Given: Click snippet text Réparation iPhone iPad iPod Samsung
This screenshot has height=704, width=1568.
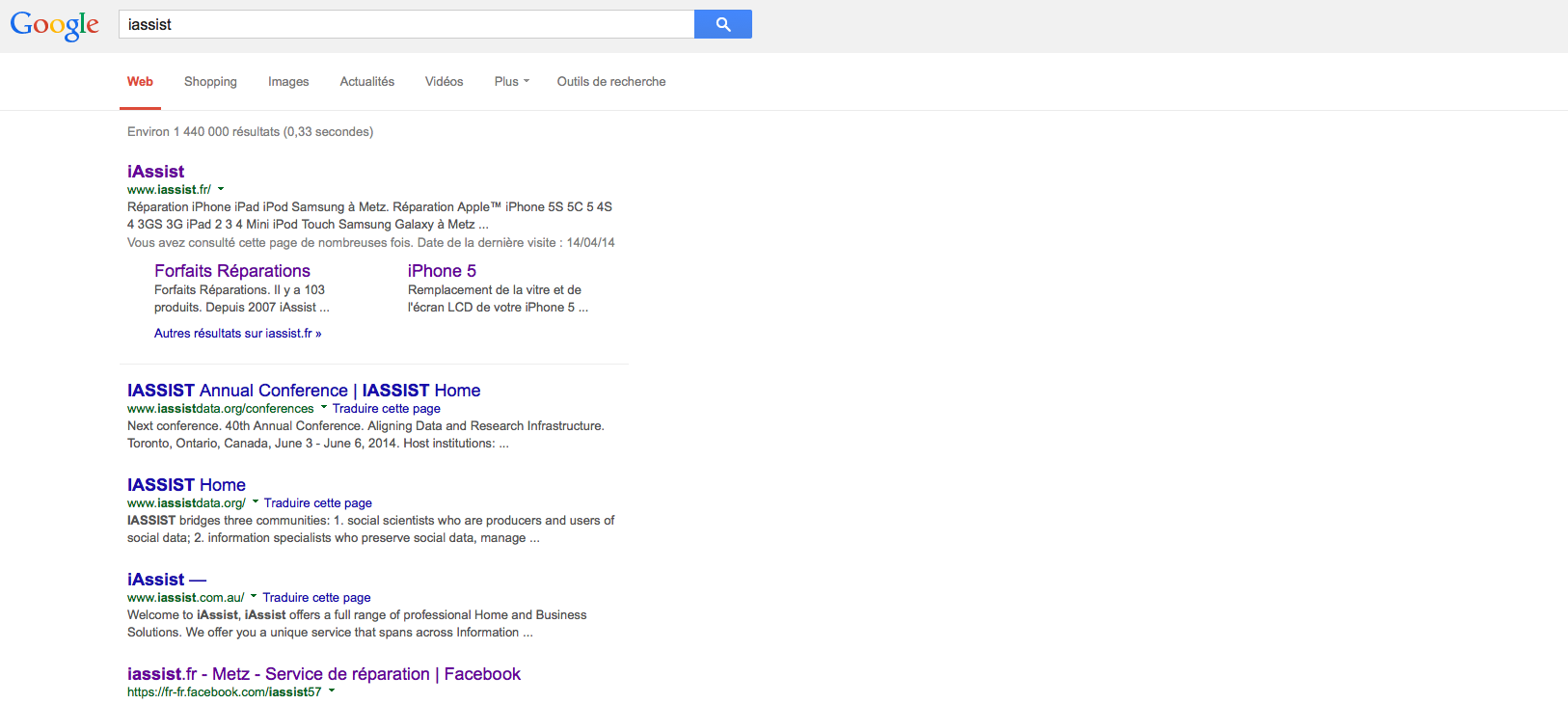Looking at the screenshot, I should [370, 216].
